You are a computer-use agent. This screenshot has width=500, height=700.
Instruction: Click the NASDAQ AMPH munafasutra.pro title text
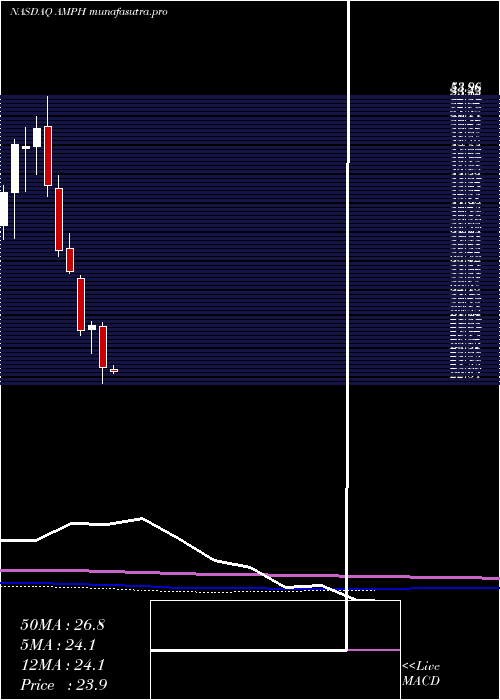click(x=88, y=12)
